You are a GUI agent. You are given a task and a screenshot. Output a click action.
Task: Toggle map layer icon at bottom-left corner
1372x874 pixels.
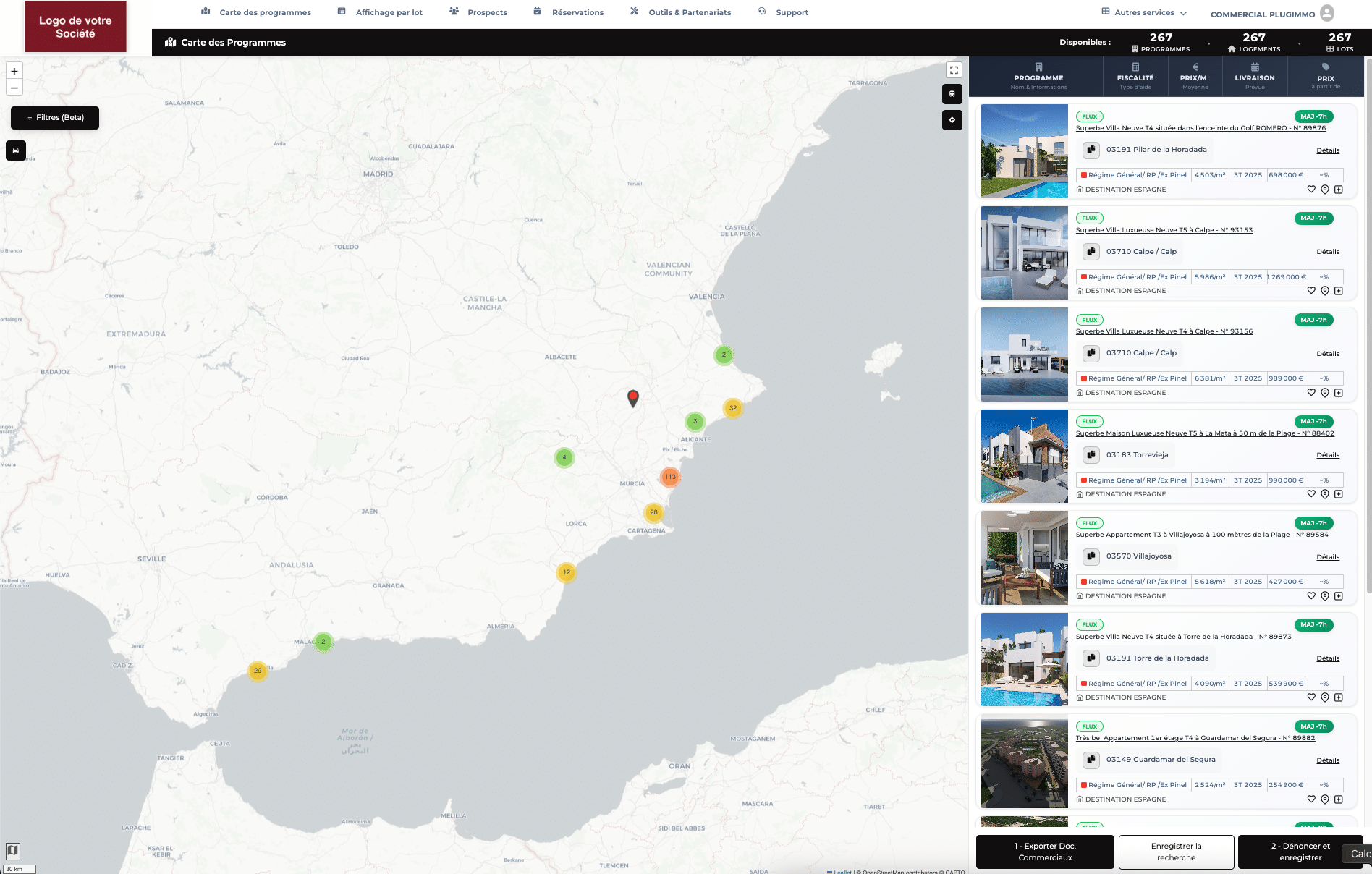(x=12, y=850)
